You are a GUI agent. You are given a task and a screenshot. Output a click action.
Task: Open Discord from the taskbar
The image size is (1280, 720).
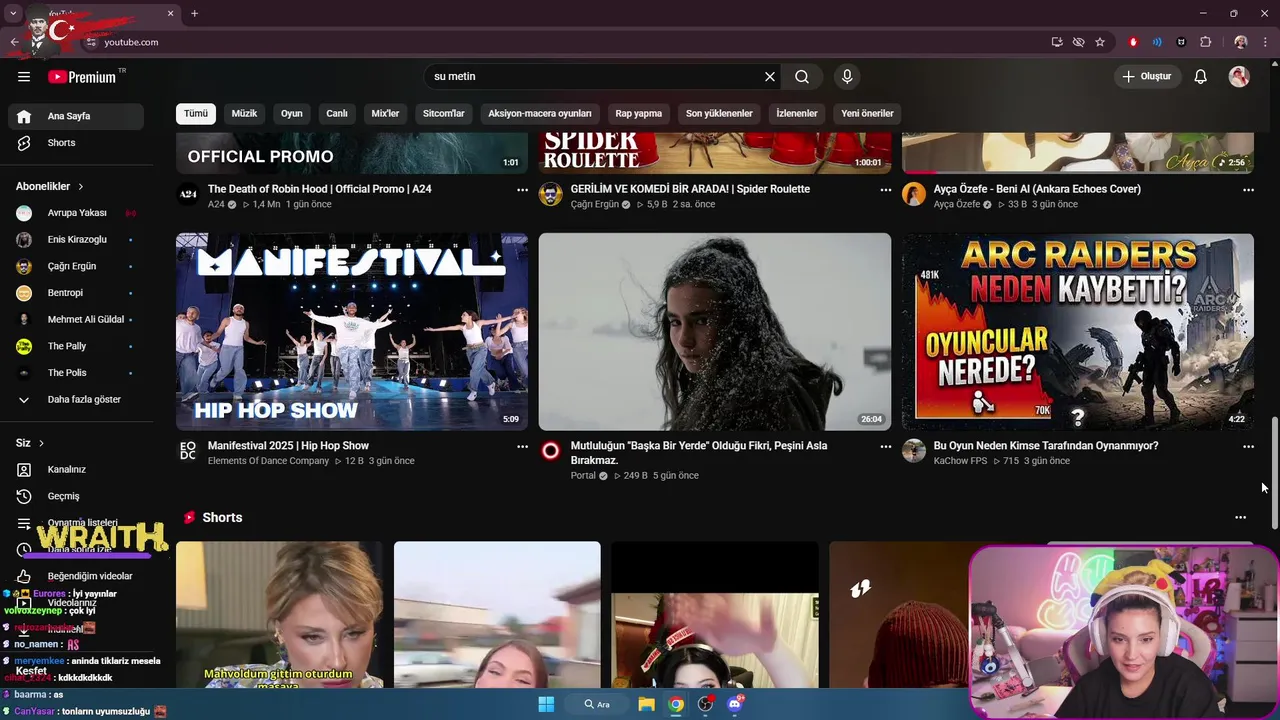pyautogui.click(x=735, y=704)
